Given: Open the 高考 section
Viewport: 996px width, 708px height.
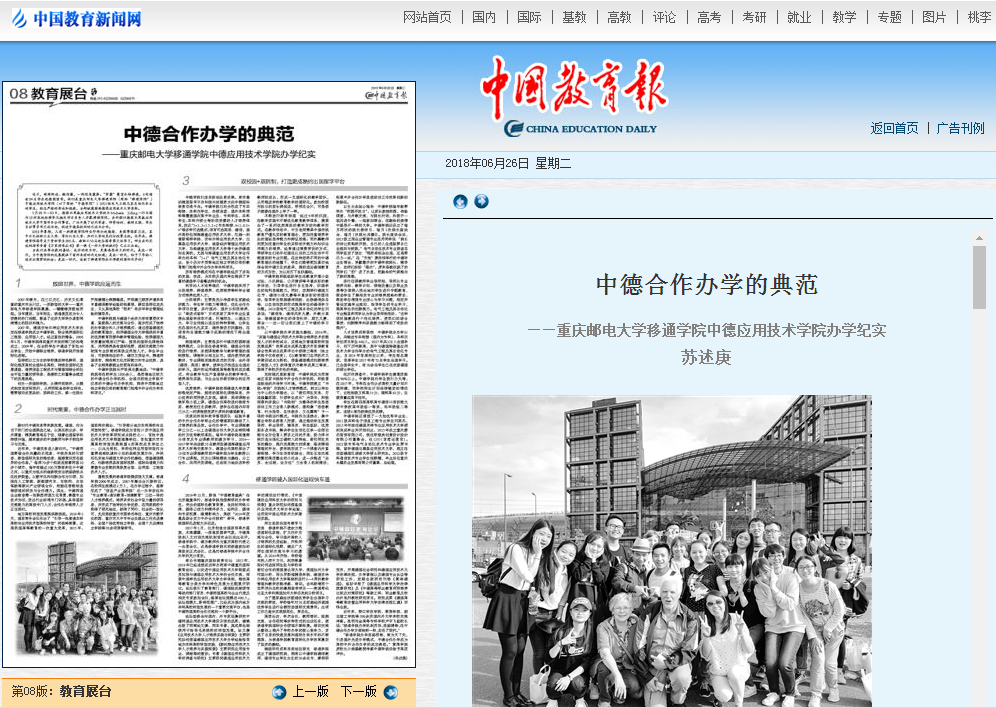Looking at the screenshot, I should point(709,17).
